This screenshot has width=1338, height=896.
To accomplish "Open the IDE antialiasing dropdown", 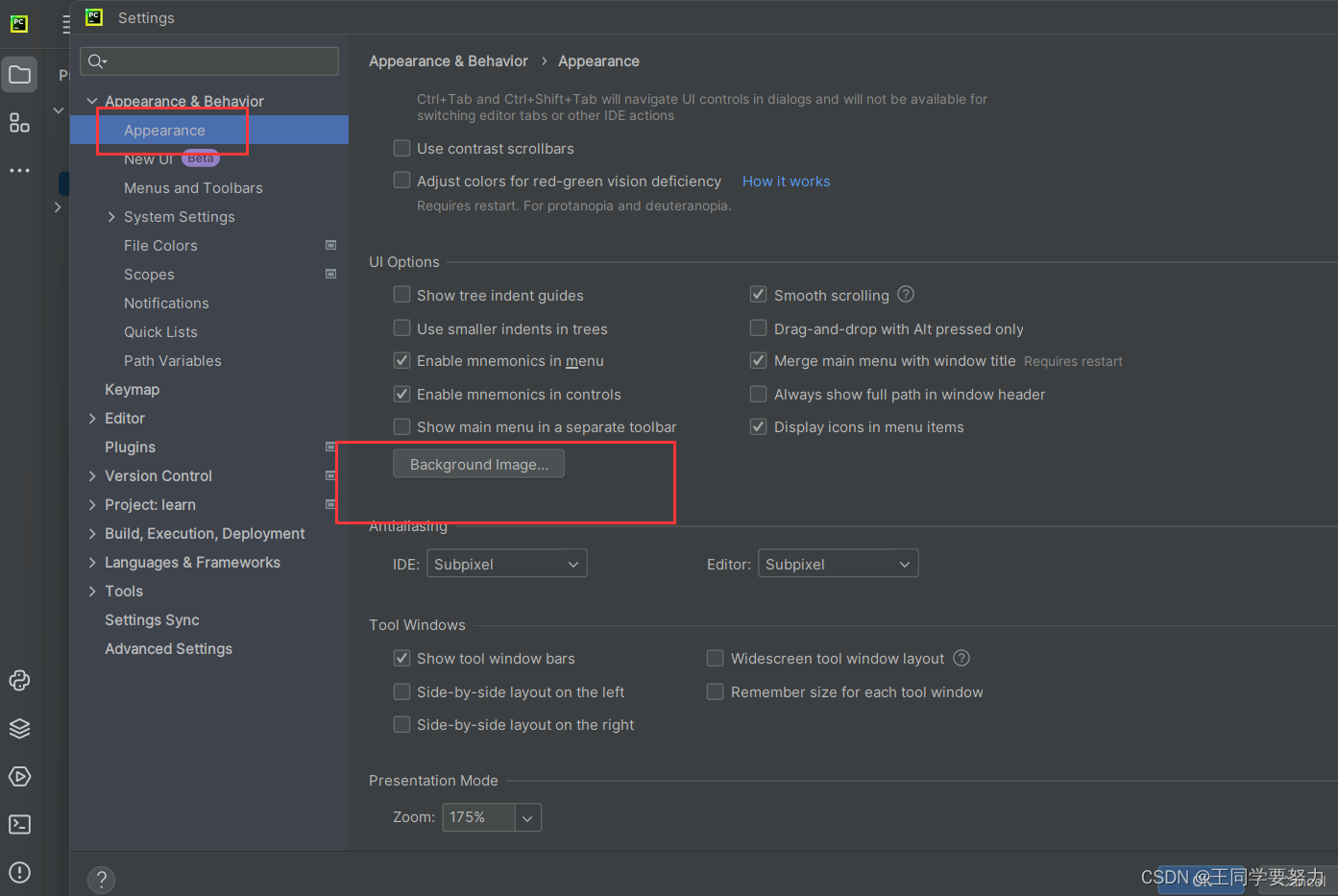I will (506, 564).
